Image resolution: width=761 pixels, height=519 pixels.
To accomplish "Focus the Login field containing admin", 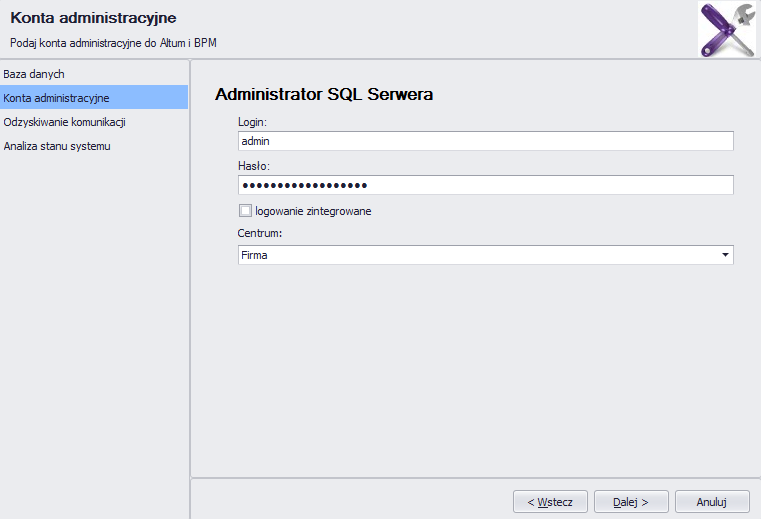I will pos(485,141).
